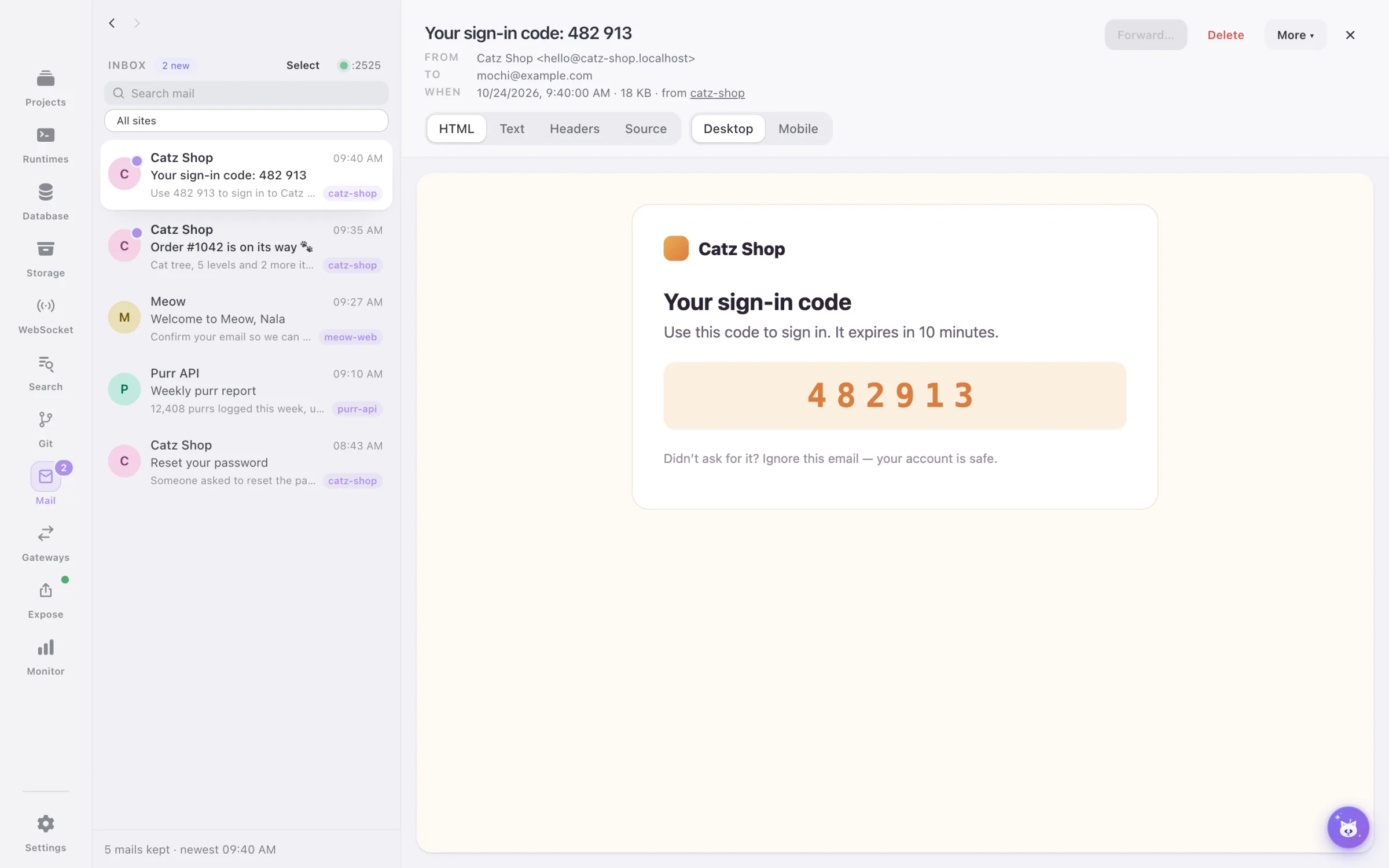This screenshot has width=1389, height=868.
Task: Click the Delete button
Action: point(1225,35)
